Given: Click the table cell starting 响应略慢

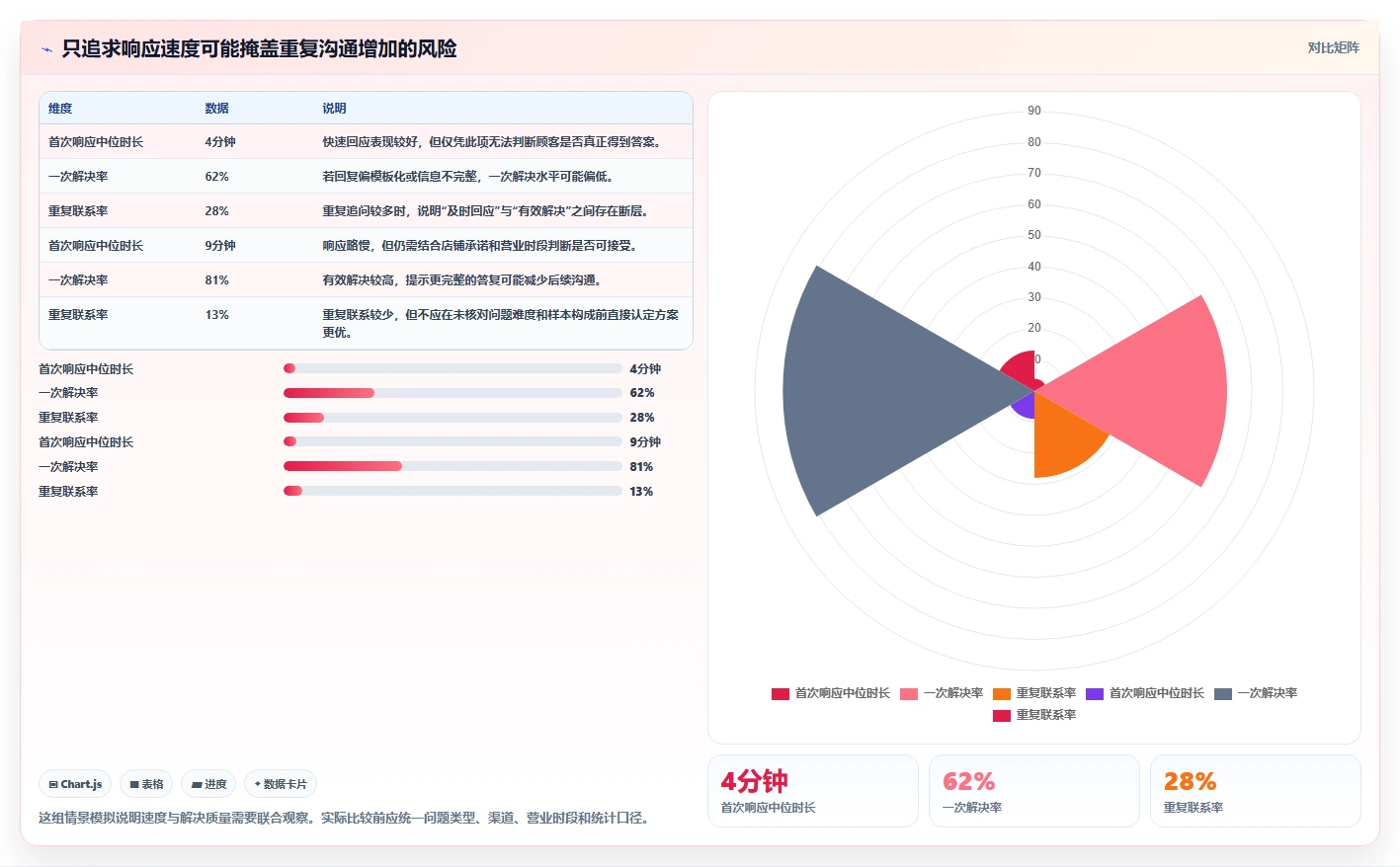Looking at the screenshot, I should 504,246.
